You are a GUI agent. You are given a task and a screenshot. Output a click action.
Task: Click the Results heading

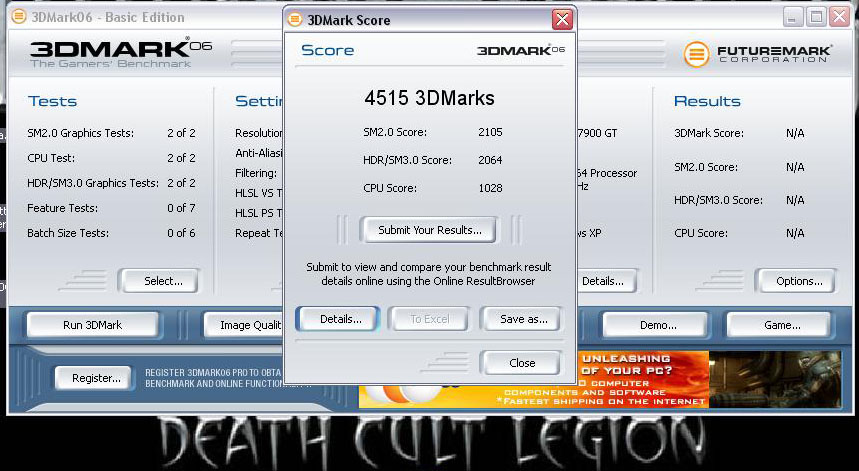point(707,101)
